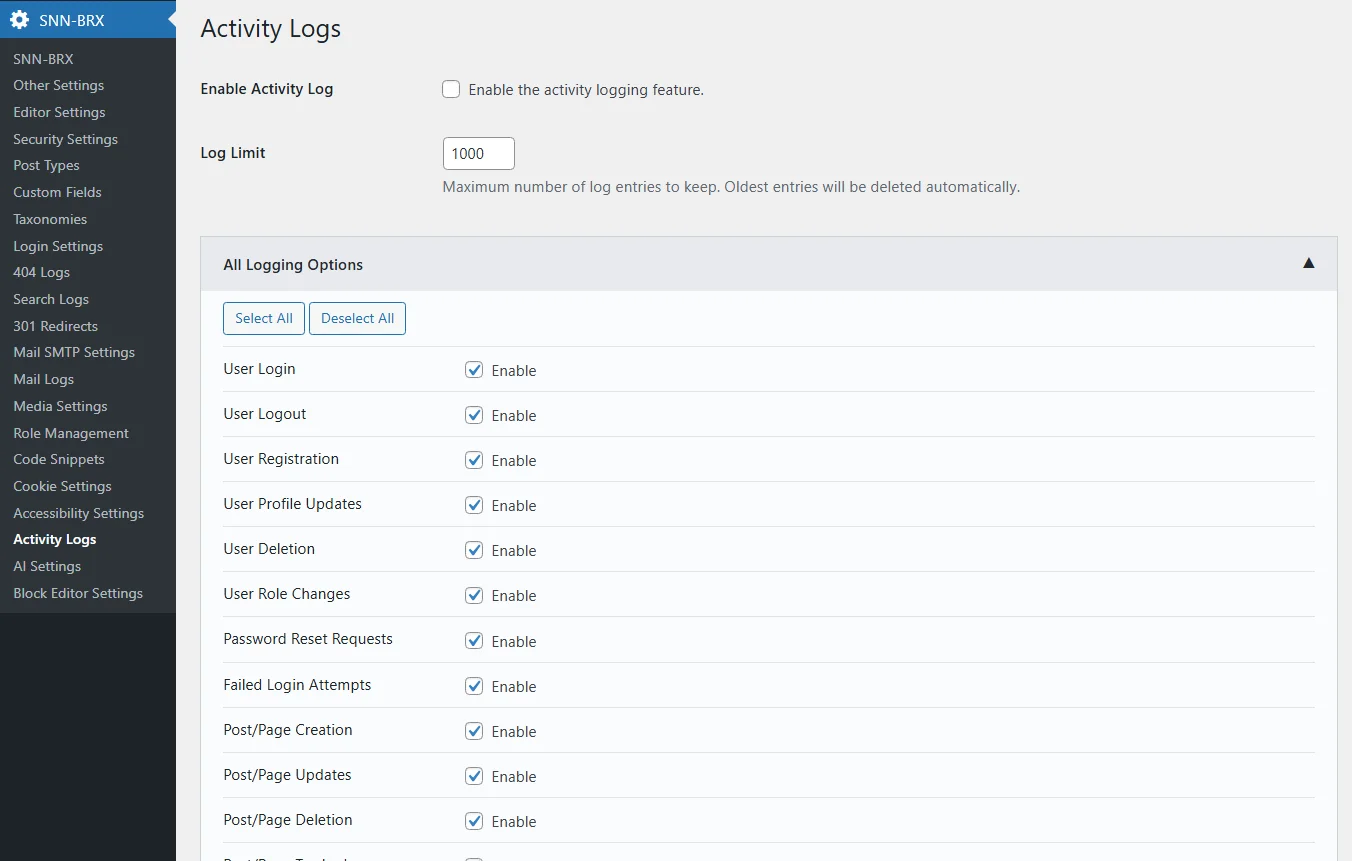The height and width of the screenshot is (861, 1352).
Task: Click the SNN-BRX gear icon
Action: pyautogui.click(x=19, y=20)
